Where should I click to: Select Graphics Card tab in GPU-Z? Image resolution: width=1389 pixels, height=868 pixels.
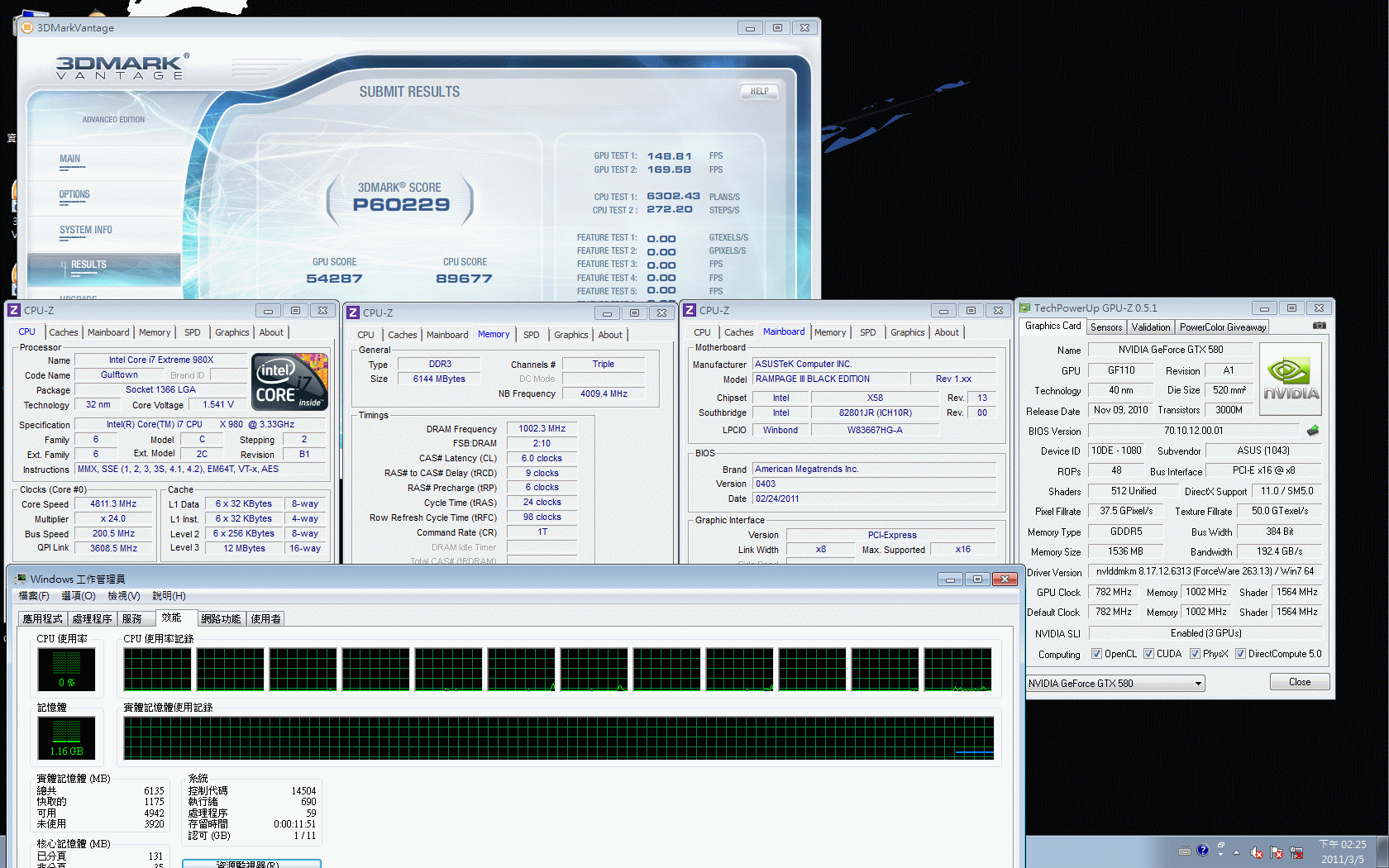[x=1052, y=326]
